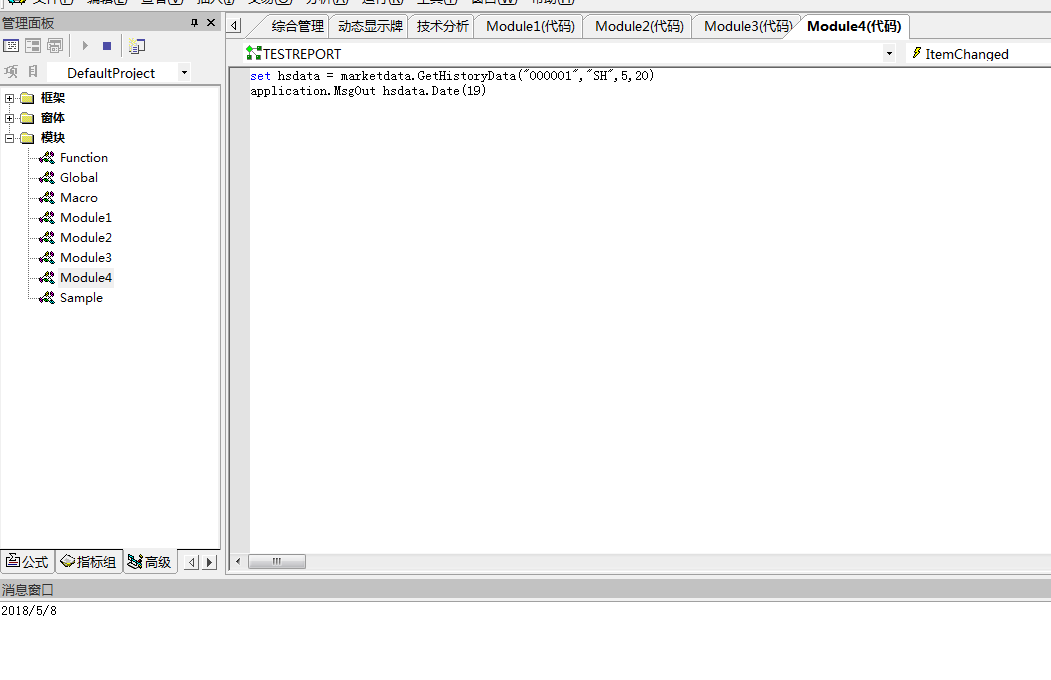The height and width of the screenshot is (680, 1051).
Task: Select the 框架 folder
Action: [x=52, y=98]
